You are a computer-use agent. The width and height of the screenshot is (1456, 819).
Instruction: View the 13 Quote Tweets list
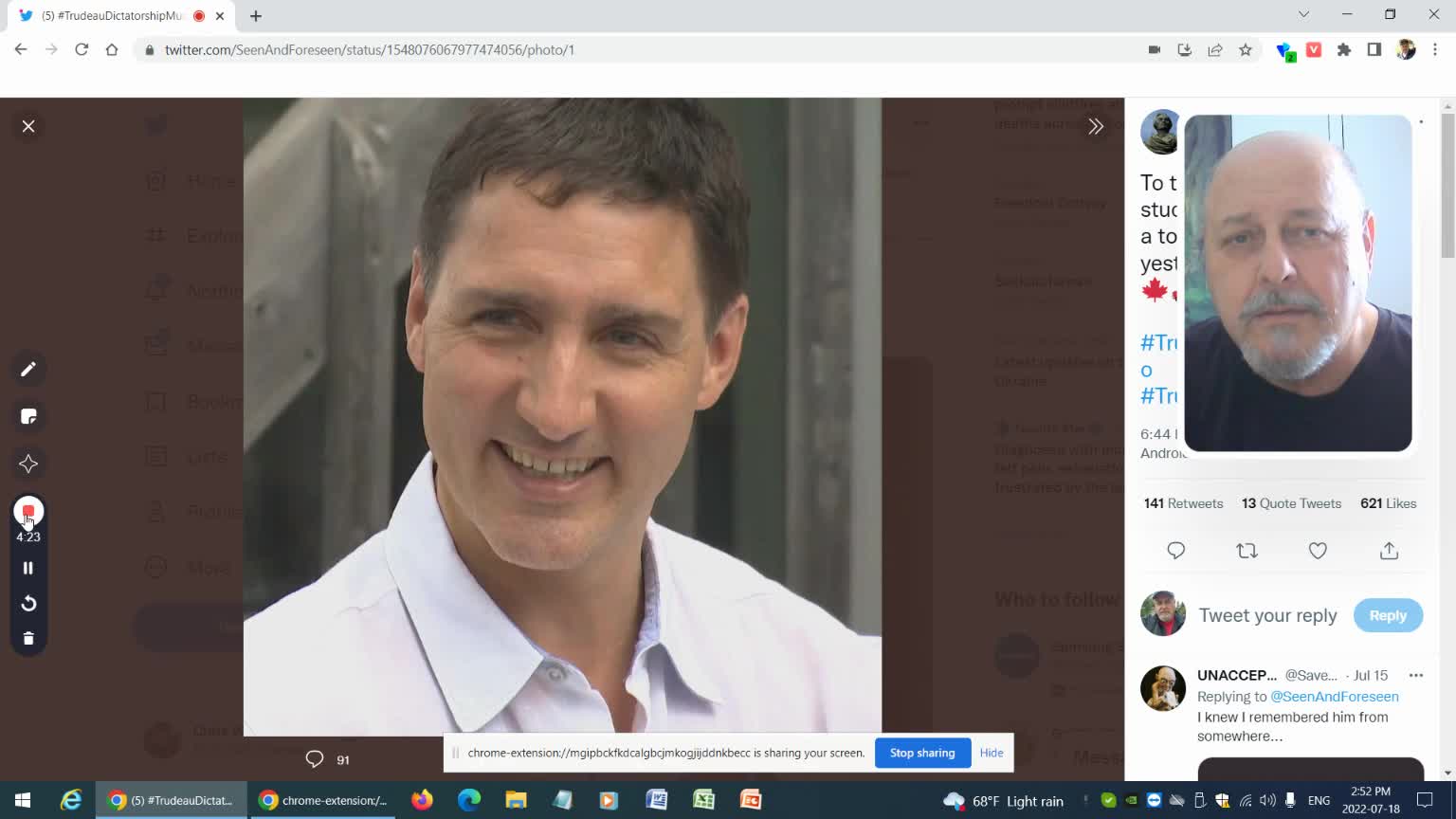pos(1291,503)
